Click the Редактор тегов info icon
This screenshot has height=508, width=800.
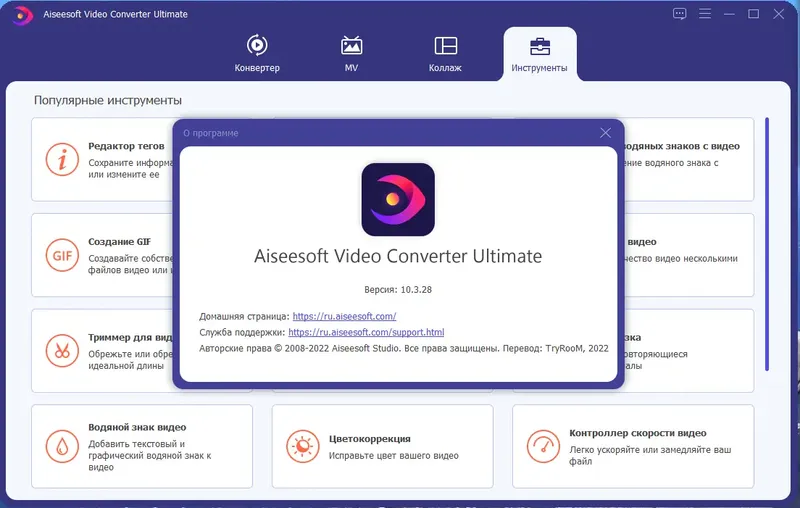click(62, 160)
